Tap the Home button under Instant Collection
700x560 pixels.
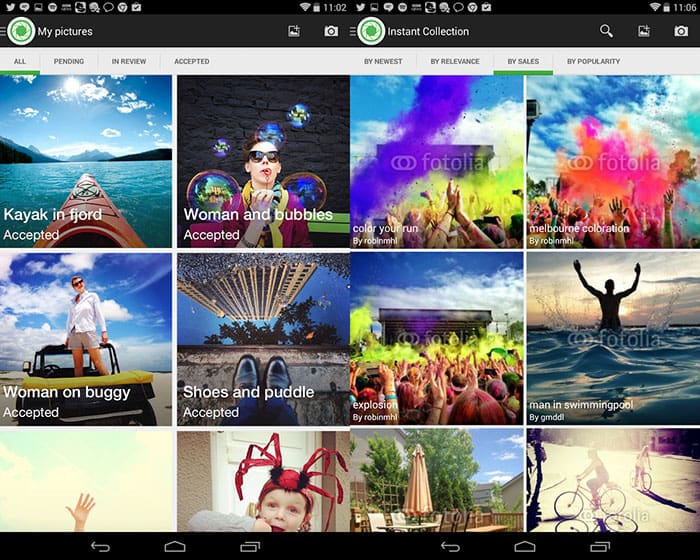525,546
